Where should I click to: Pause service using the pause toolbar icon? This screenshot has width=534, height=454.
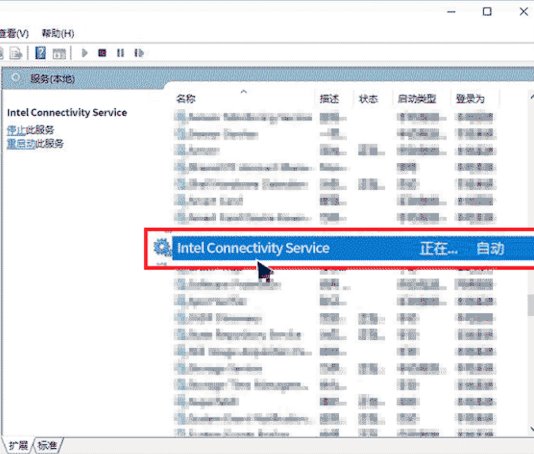tap(120, 53)
